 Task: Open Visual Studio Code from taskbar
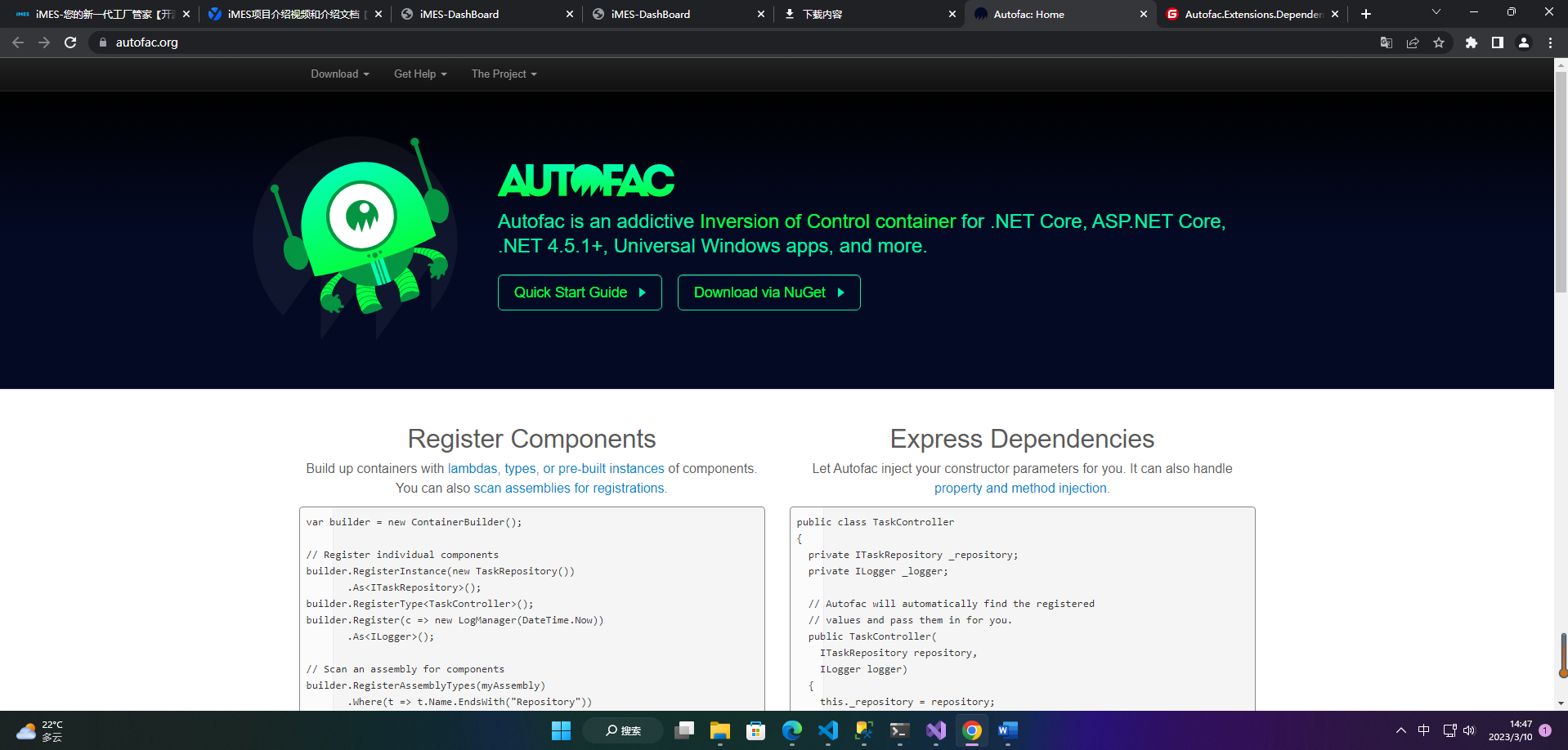pyautogui.click(x=828, y=730)
